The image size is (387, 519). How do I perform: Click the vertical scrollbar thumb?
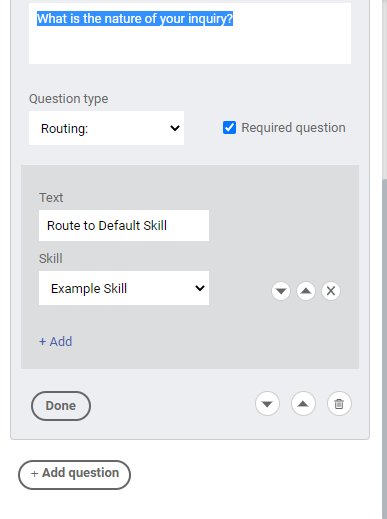tap(385, 347)
